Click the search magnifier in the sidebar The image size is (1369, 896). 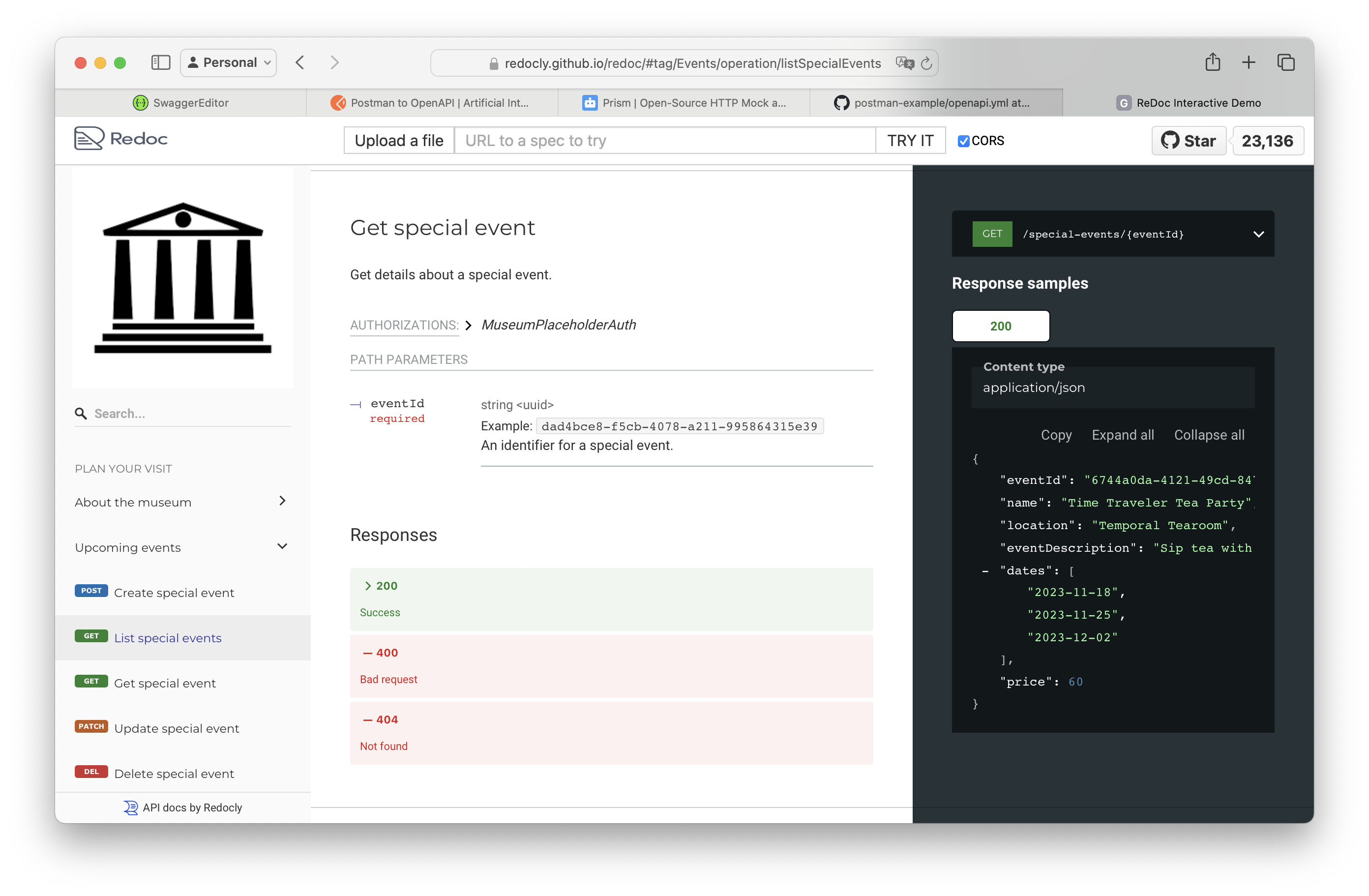pos(81,413)
